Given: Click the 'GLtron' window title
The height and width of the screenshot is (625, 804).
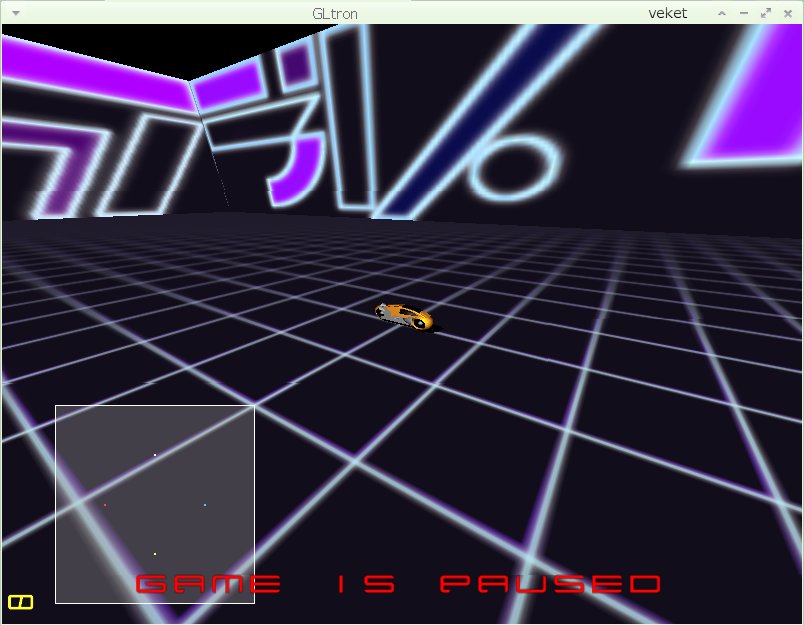Looking at the screenshot, I should pos(335,14).
